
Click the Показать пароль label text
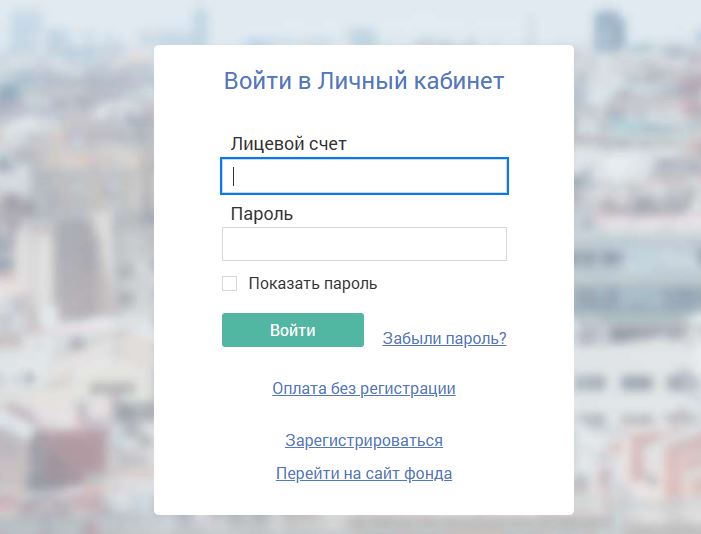tap(313, 284)
